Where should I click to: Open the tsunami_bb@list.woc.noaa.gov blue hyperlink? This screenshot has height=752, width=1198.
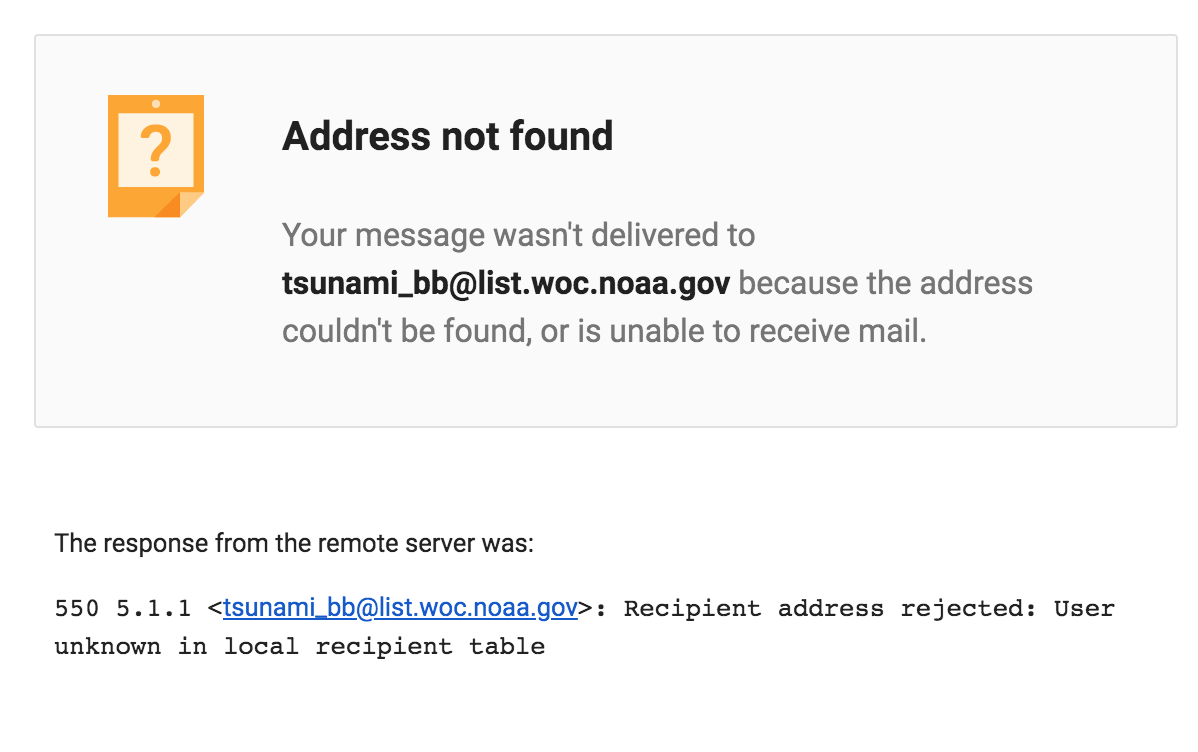point(400,608)
